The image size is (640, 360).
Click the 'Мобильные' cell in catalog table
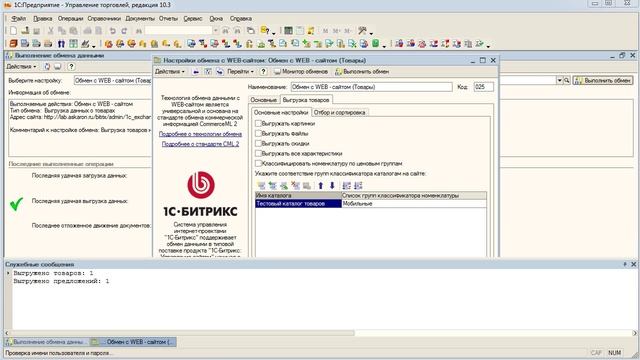click(414, 204)
